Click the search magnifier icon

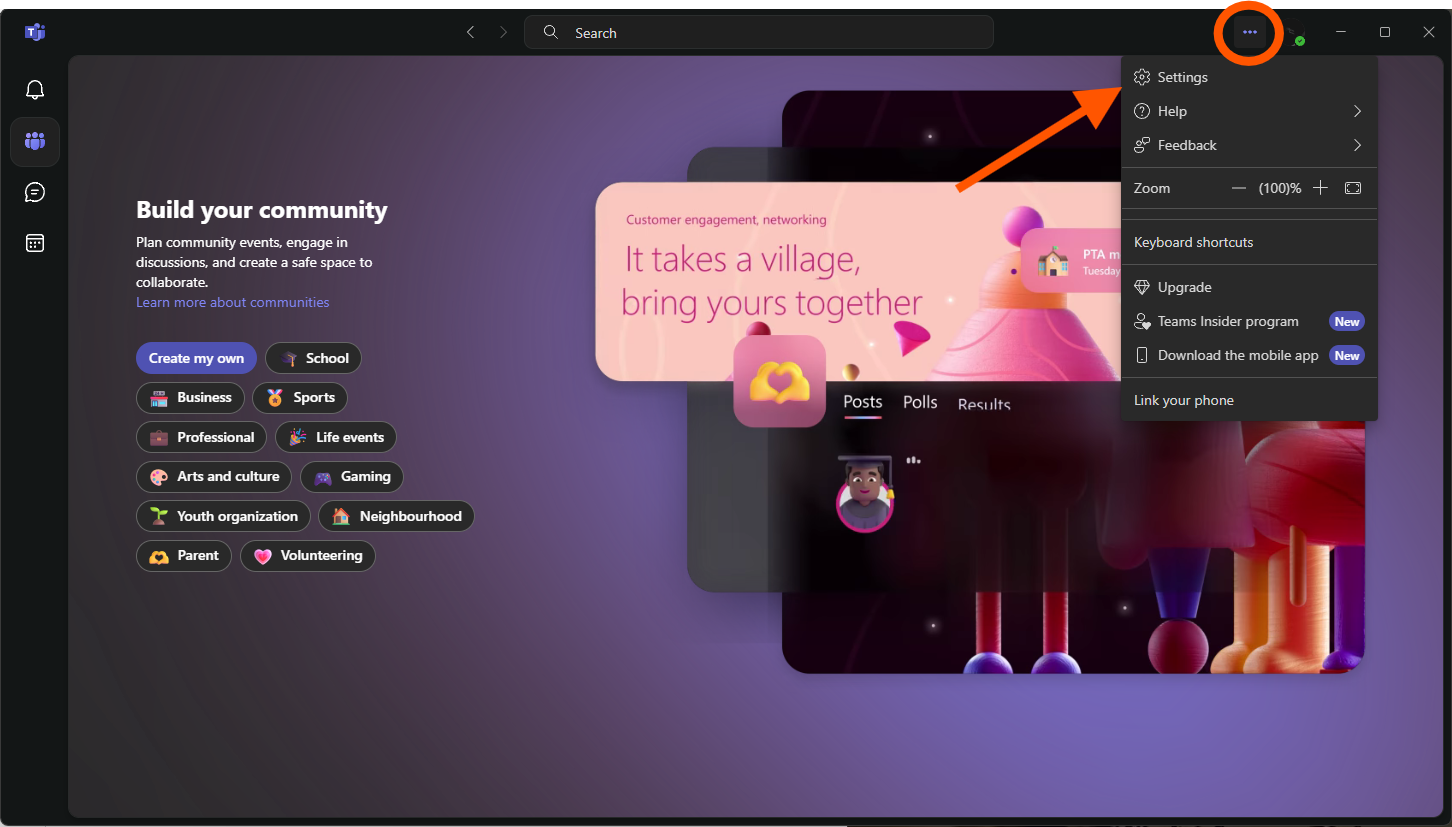coord(551,32)
